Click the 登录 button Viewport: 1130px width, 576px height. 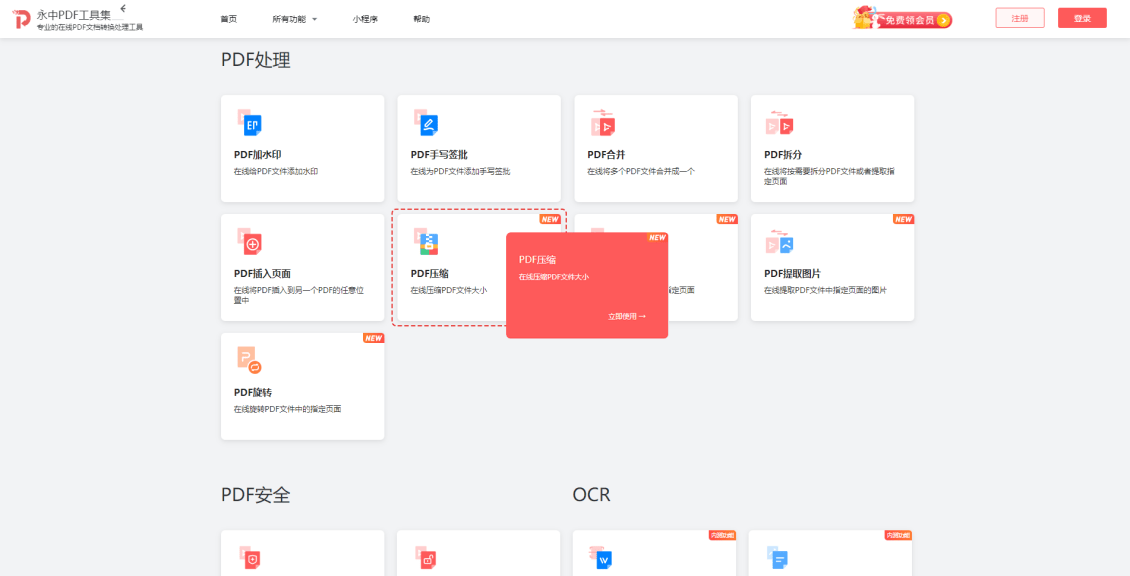click(1082, 18)
